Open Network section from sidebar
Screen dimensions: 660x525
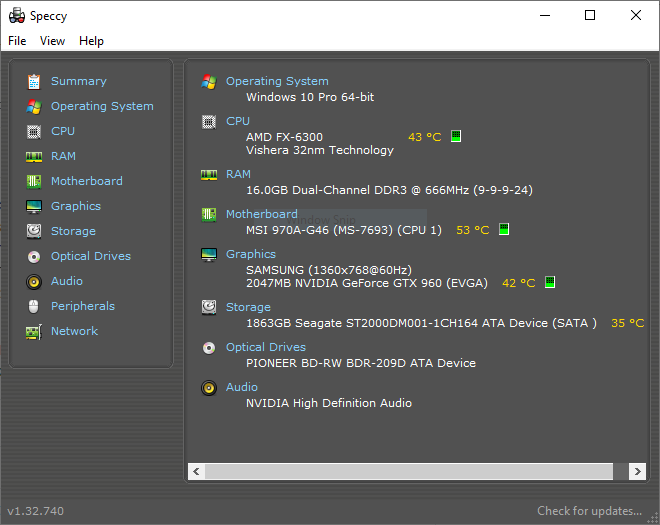click(75, 331)
